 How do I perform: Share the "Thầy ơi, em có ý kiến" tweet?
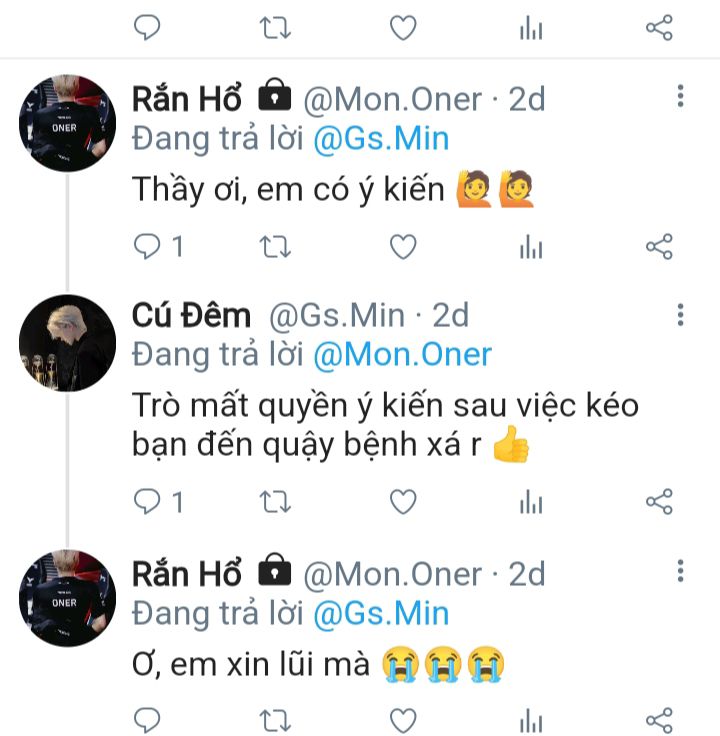pos(659,246)
